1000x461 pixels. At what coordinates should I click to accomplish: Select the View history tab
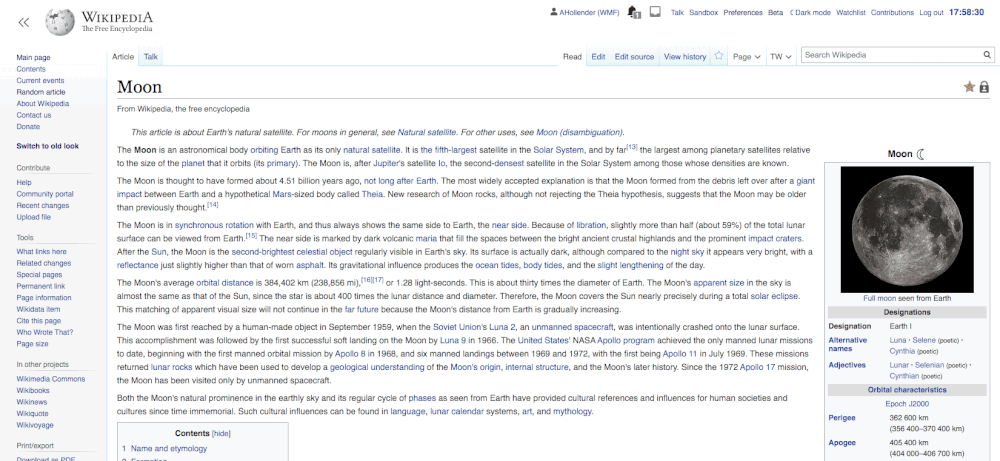(x=685, y=57)
